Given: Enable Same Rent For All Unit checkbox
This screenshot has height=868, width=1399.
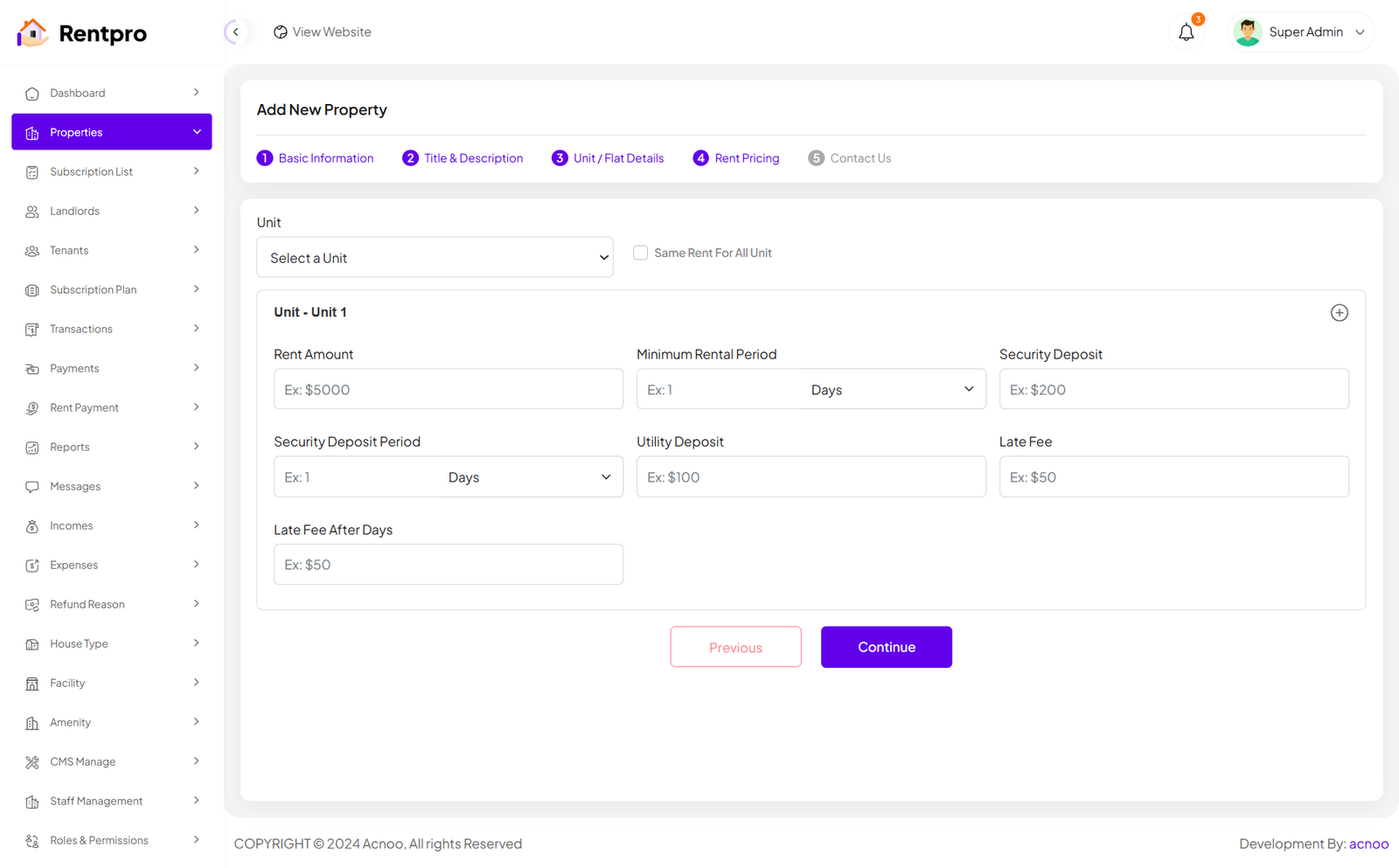Looking at the screenshot, I should click(x=640, y=253).
